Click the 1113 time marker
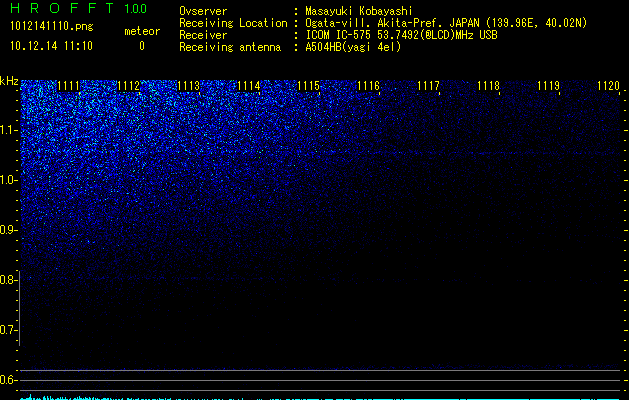Screen dimensions: 629x400 point(189,86)
